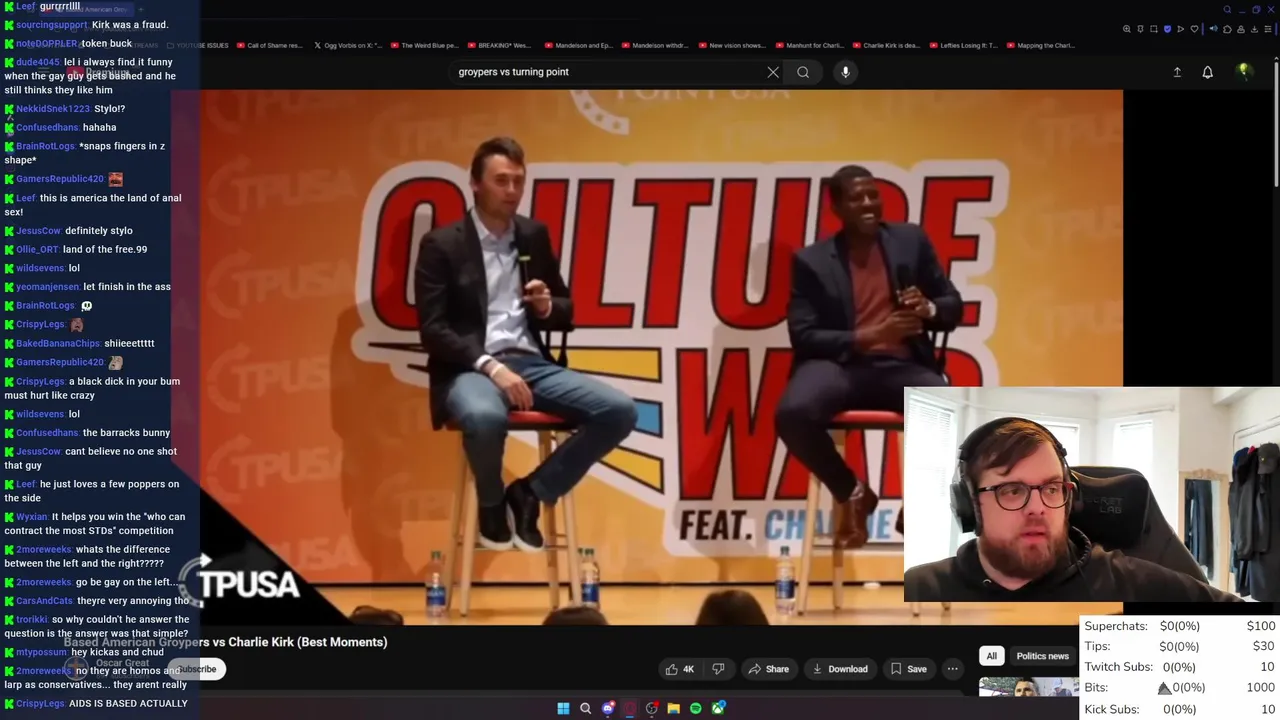Click chat username BakedBananaChips

58,343
